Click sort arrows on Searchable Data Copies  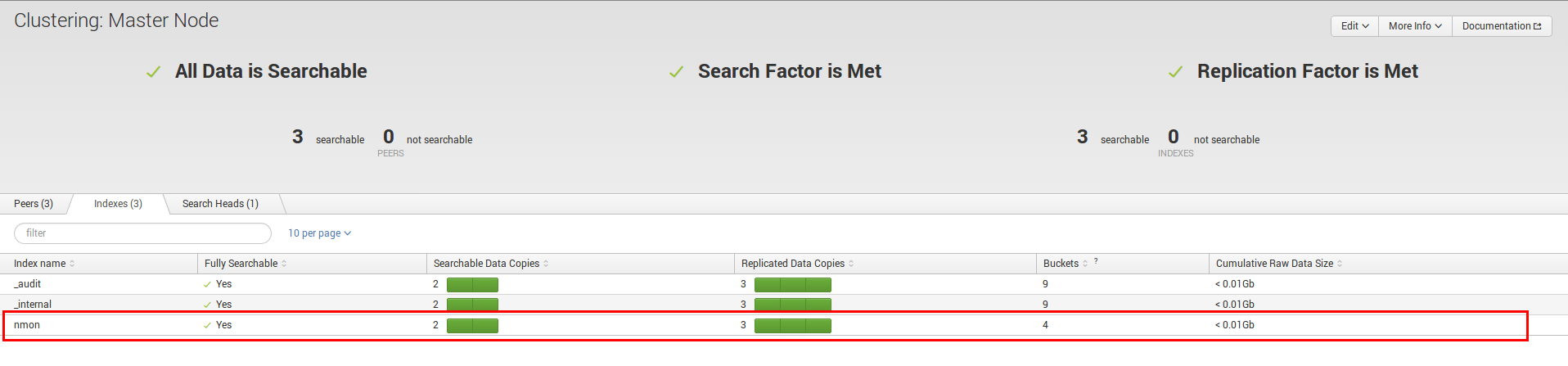click(546, 264)
